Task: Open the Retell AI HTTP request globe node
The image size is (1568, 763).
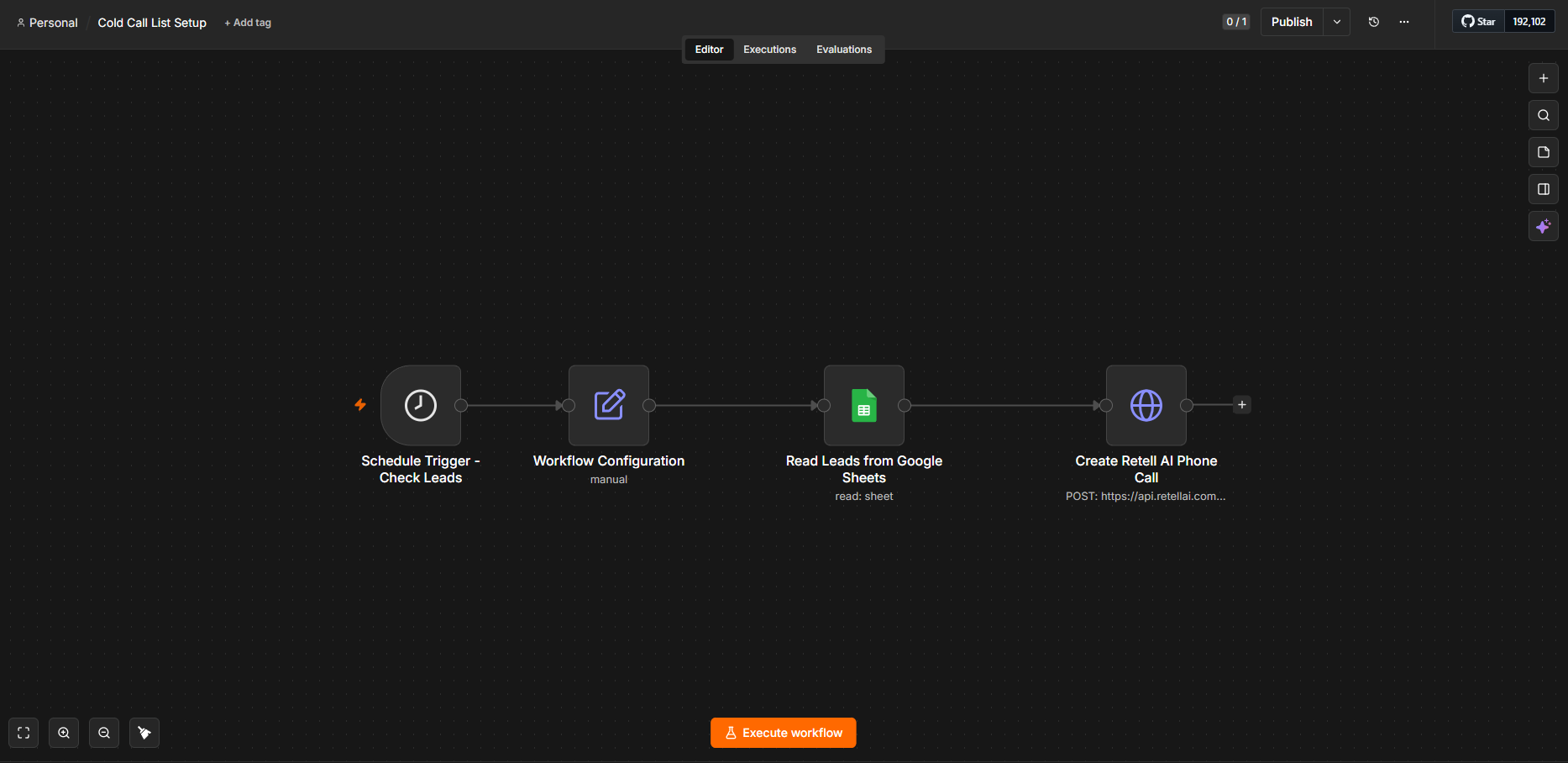Action: point(1146,405)
